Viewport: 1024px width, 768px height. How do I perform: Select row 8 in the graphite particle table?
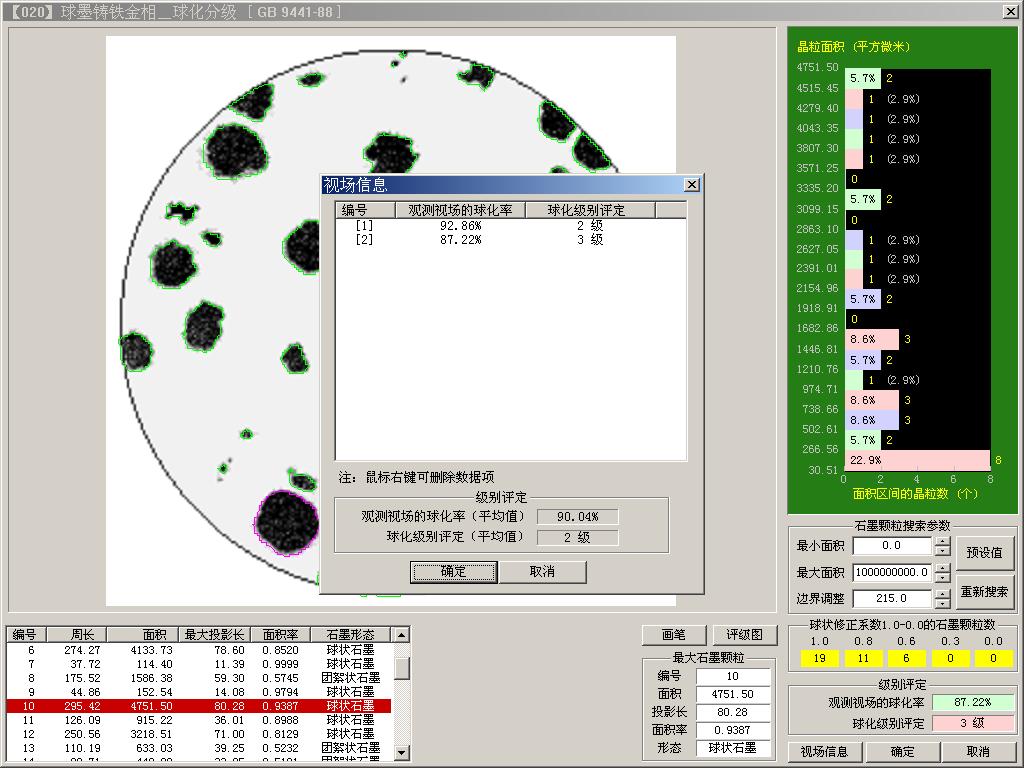198,678
